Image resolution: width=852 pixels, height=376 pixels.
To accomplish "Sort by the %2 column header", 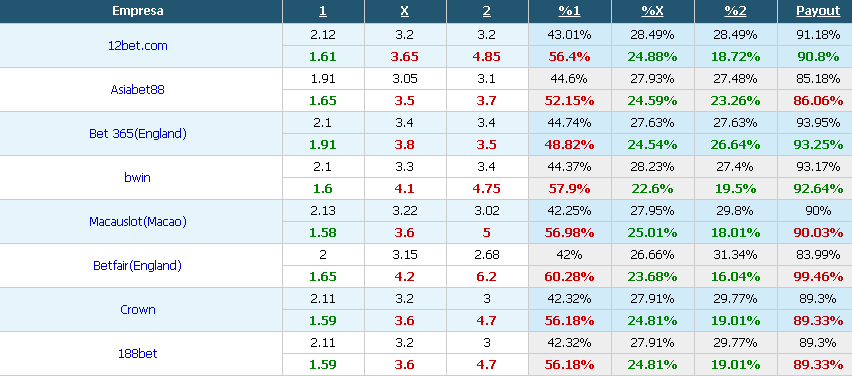I will [735, 11].
